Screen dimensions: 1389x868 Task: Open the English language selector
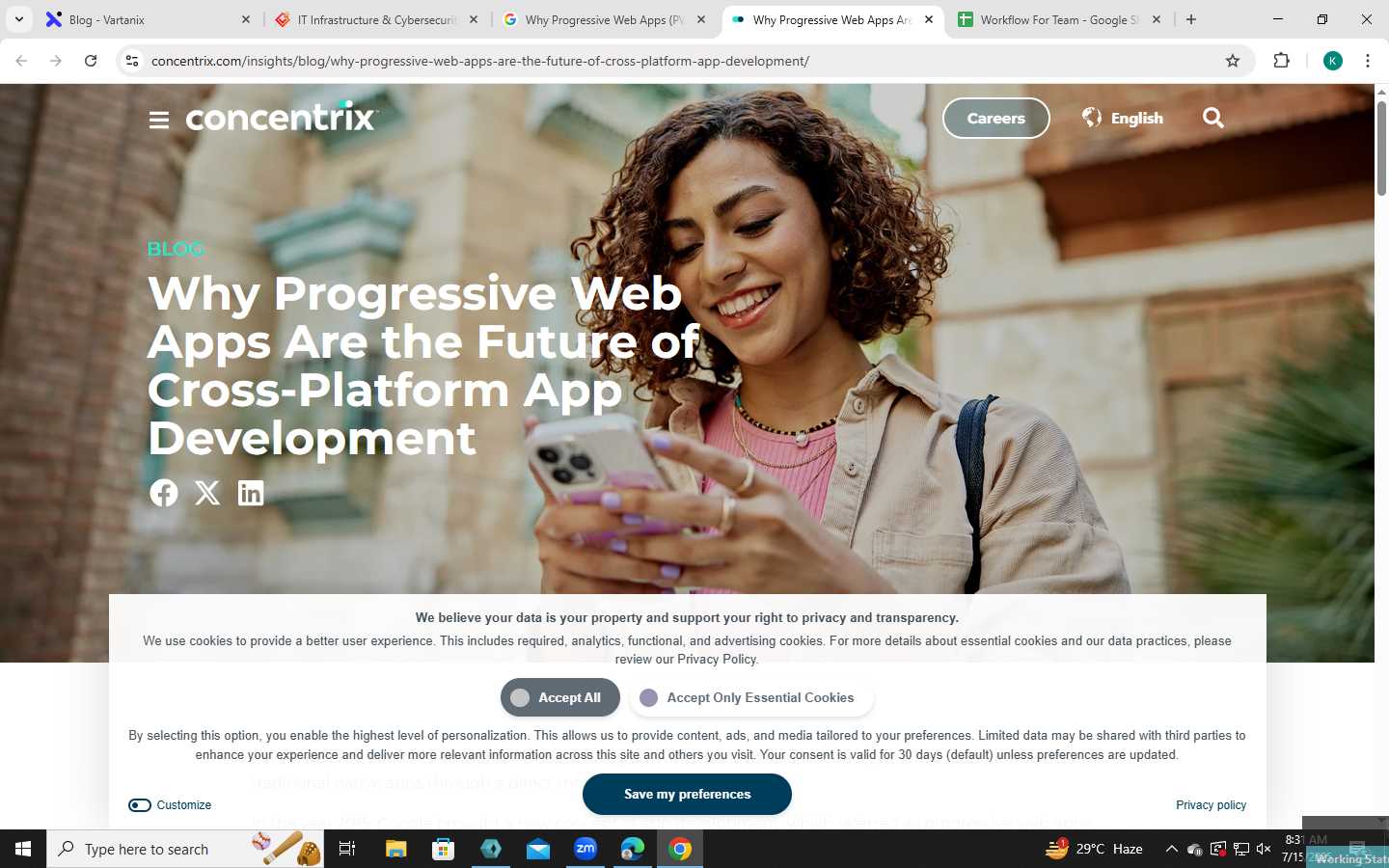pos(1123,118)
